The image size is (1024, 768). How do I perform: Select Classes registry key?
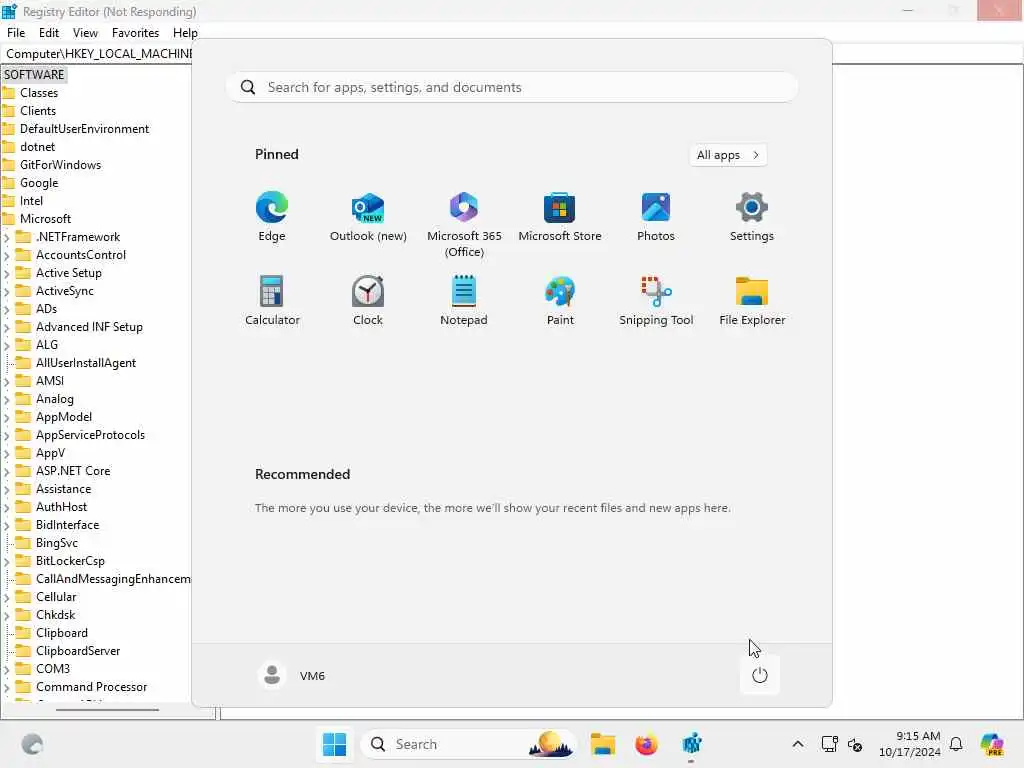(39, 93)
